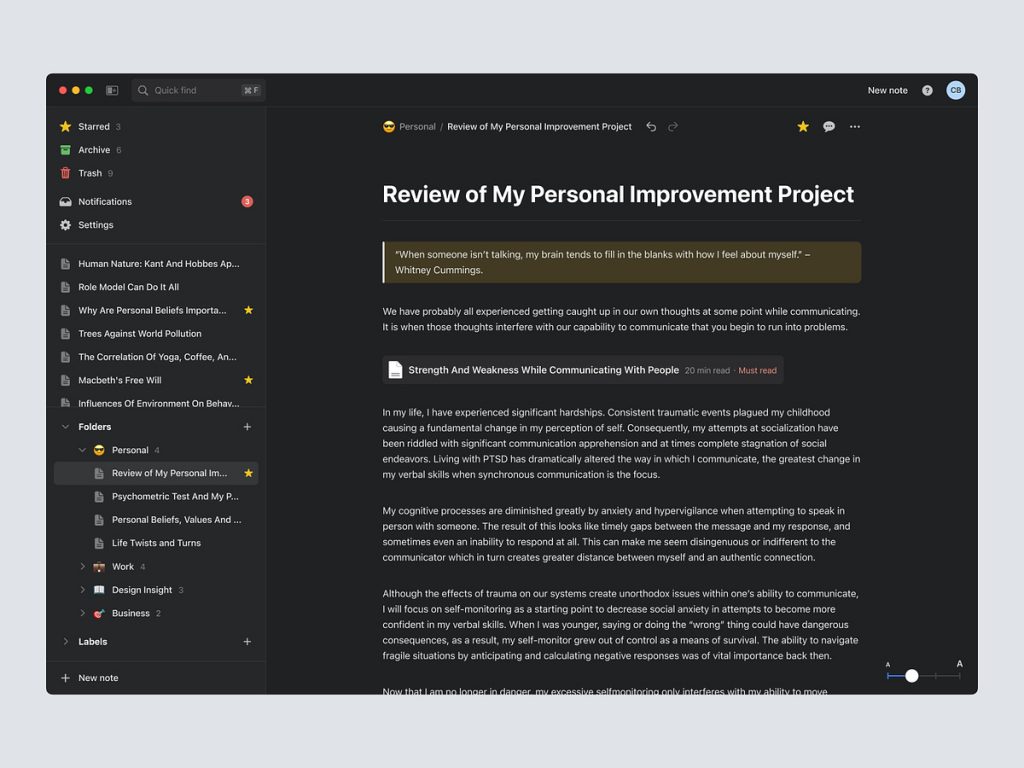1024x768 pixels.
Task: Click the New note button top right
Action: click(886, 90)
